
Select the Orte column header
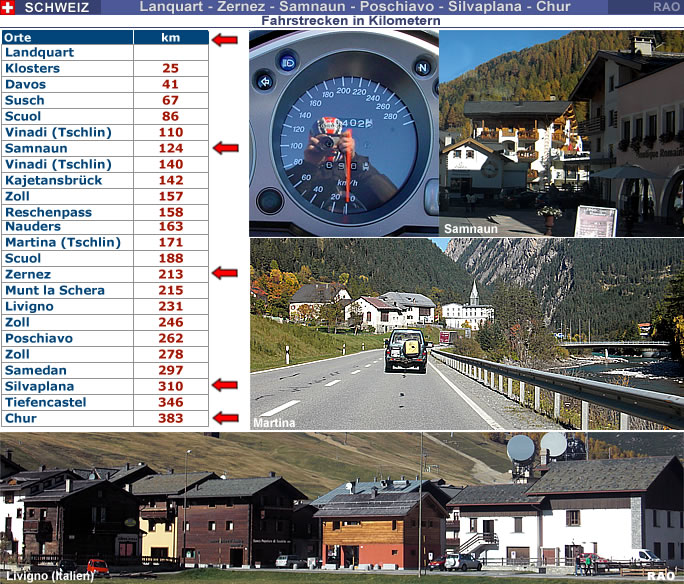tap(68, 38)
